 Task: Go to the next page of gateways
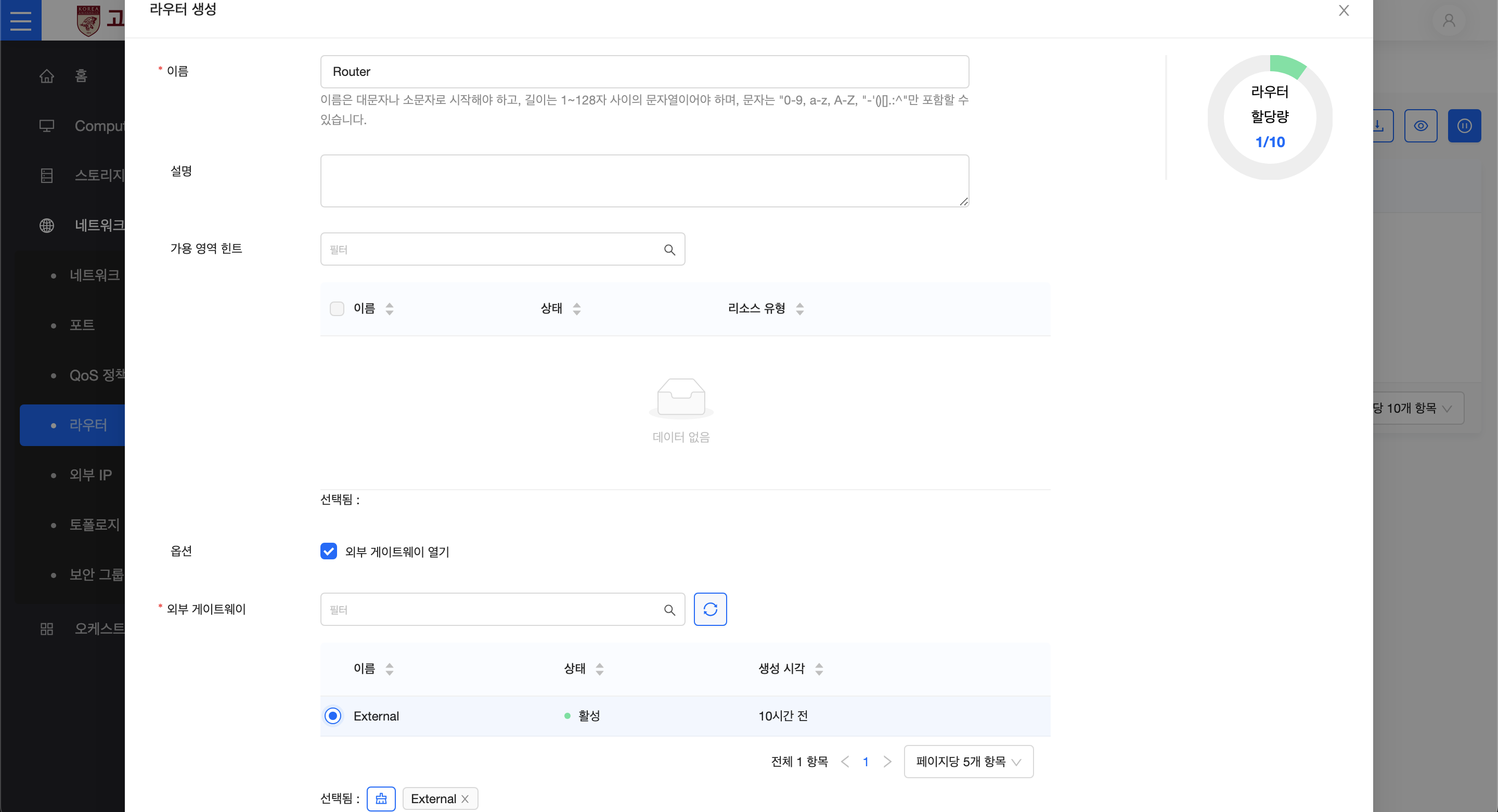887,762
